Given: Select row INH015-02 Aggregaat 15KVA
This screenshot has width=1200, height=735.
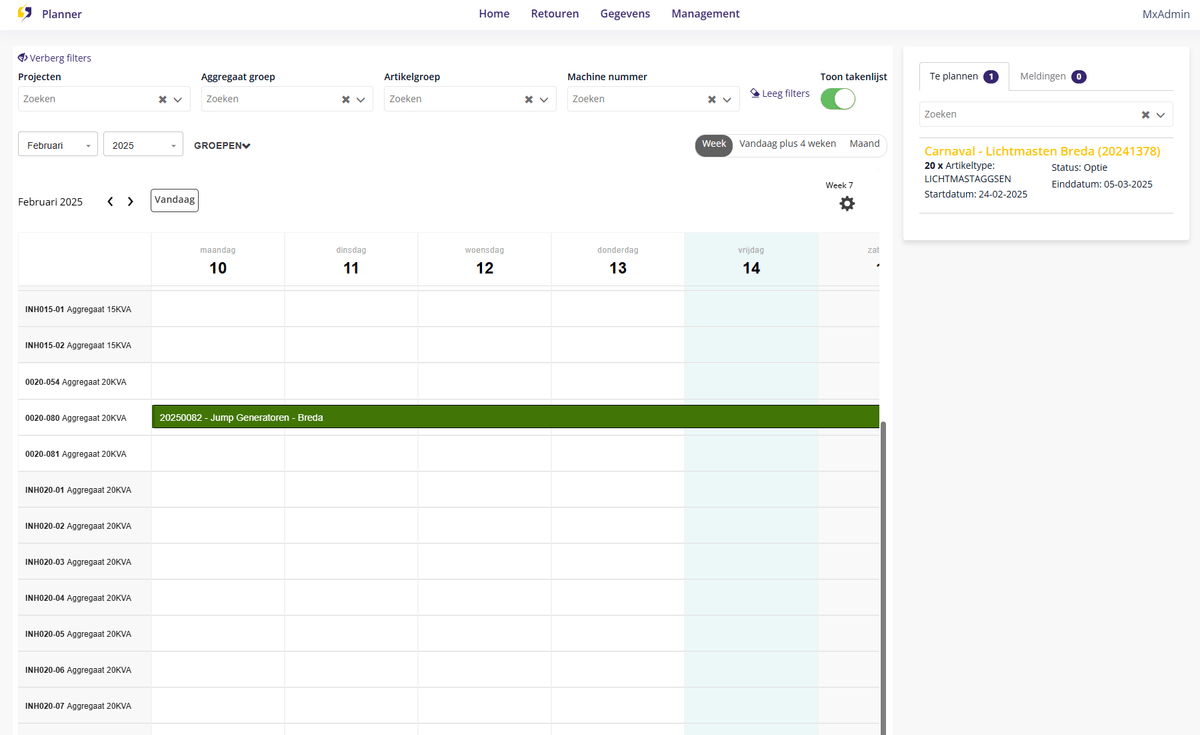Looking at the screenshot, I should pyautogui.click(x=84, y=345).
